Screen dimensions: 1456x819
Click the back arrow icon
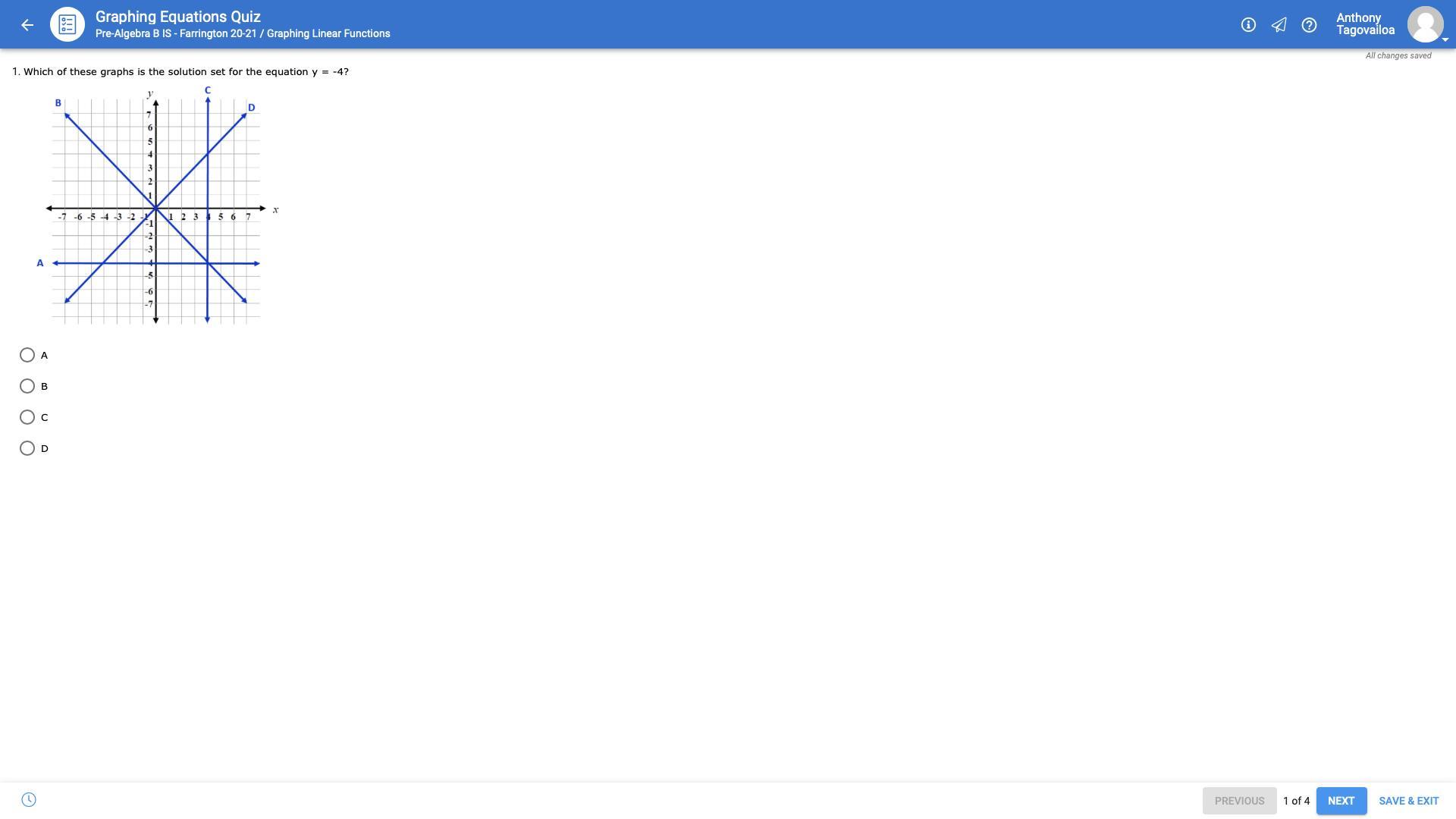click(x=27, y=25)
